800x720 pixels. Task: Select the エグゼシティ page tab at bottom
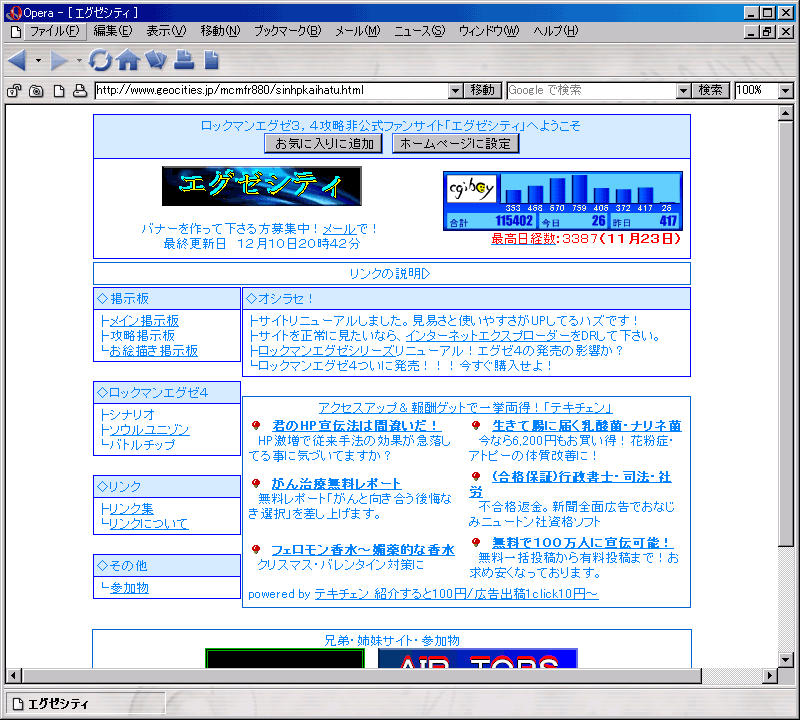pyautogui.click(x=85, y=704)
